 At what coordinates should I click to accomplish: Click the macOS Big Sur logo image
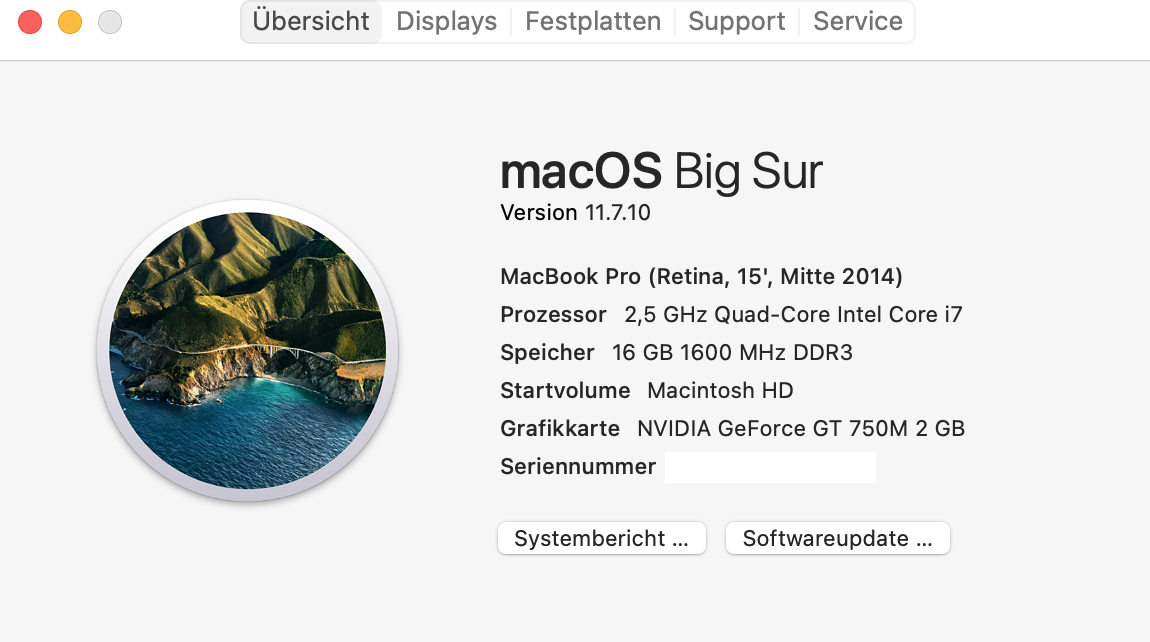click(247, 351)
